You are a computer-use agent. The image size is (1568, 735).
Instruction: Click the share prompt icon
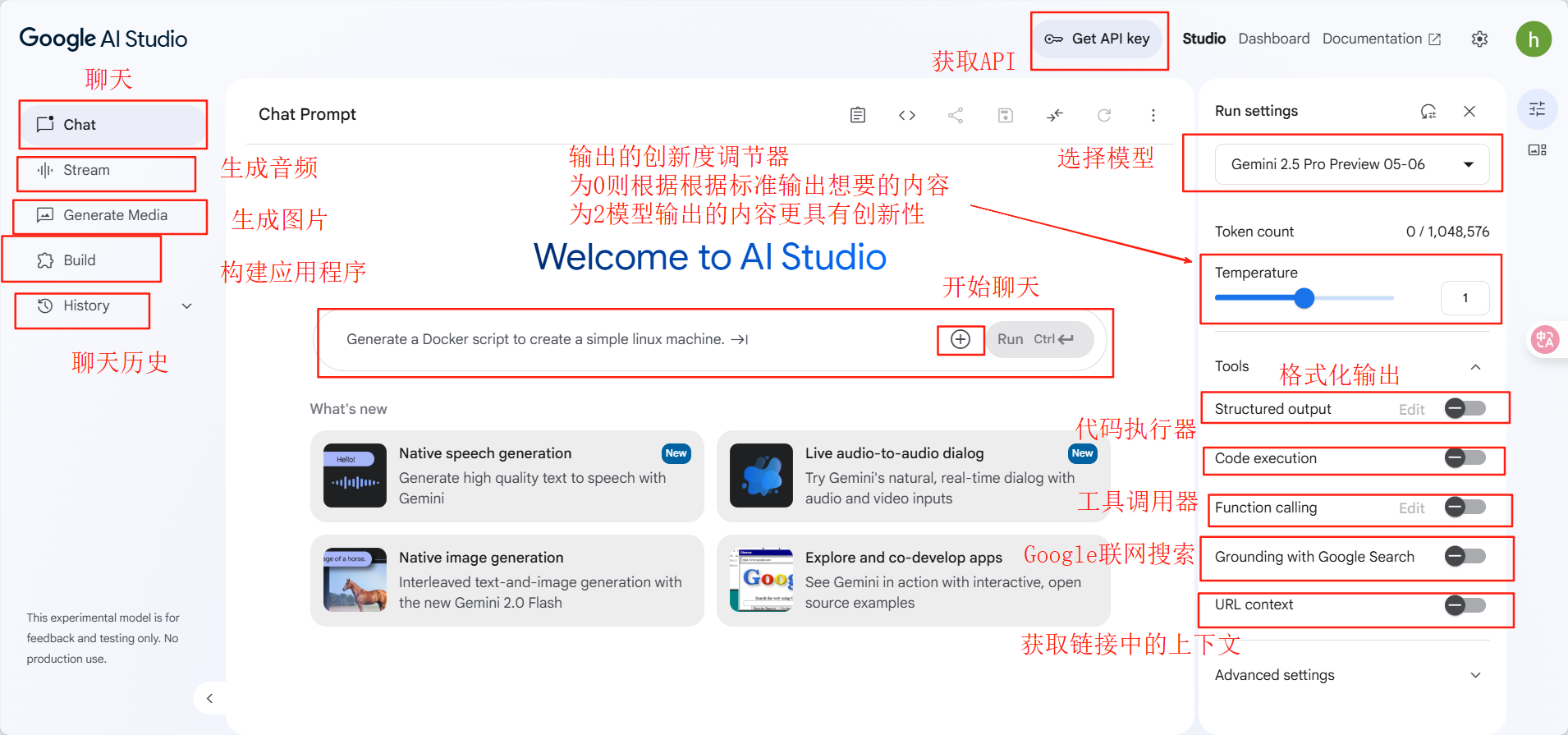click(x=956, y=115)
